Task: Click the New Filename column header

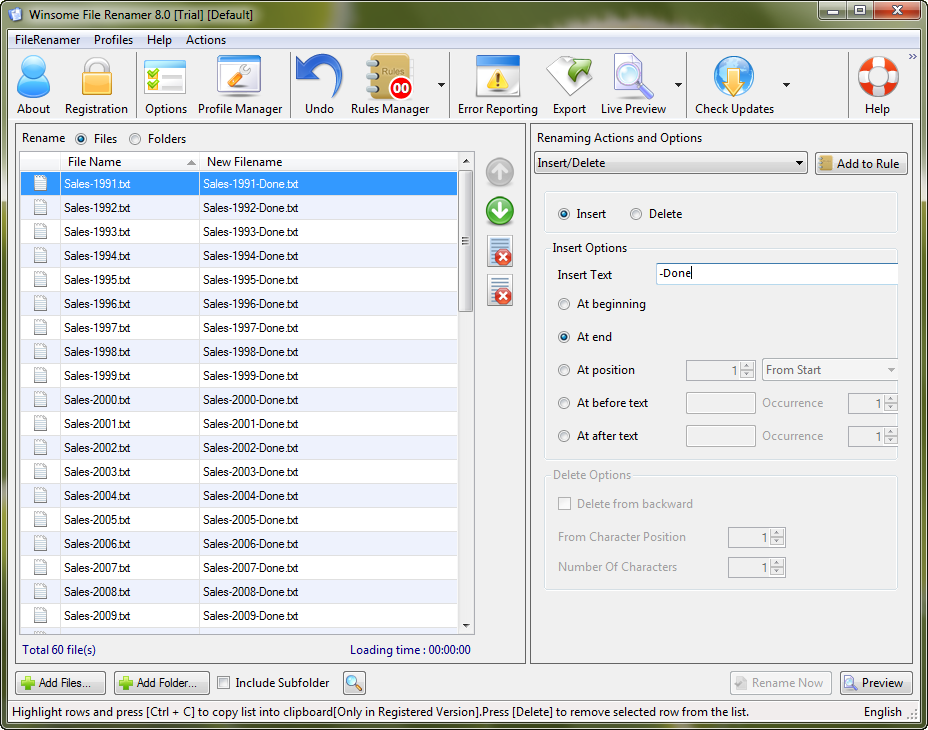Action: tap(328, 162)
